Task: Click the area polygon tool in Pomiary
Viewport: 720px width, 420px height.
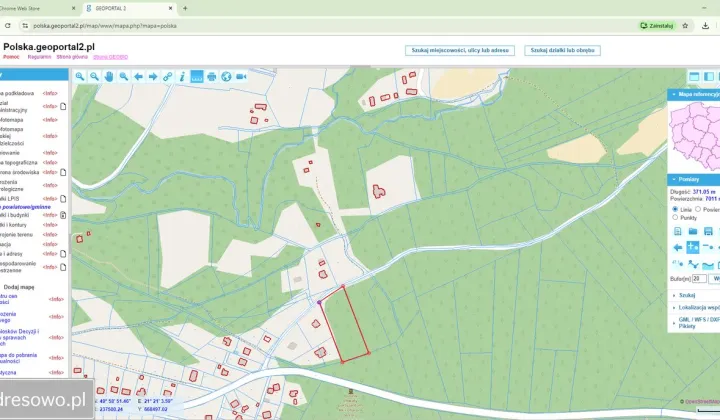Action: (x=708, y=264)
